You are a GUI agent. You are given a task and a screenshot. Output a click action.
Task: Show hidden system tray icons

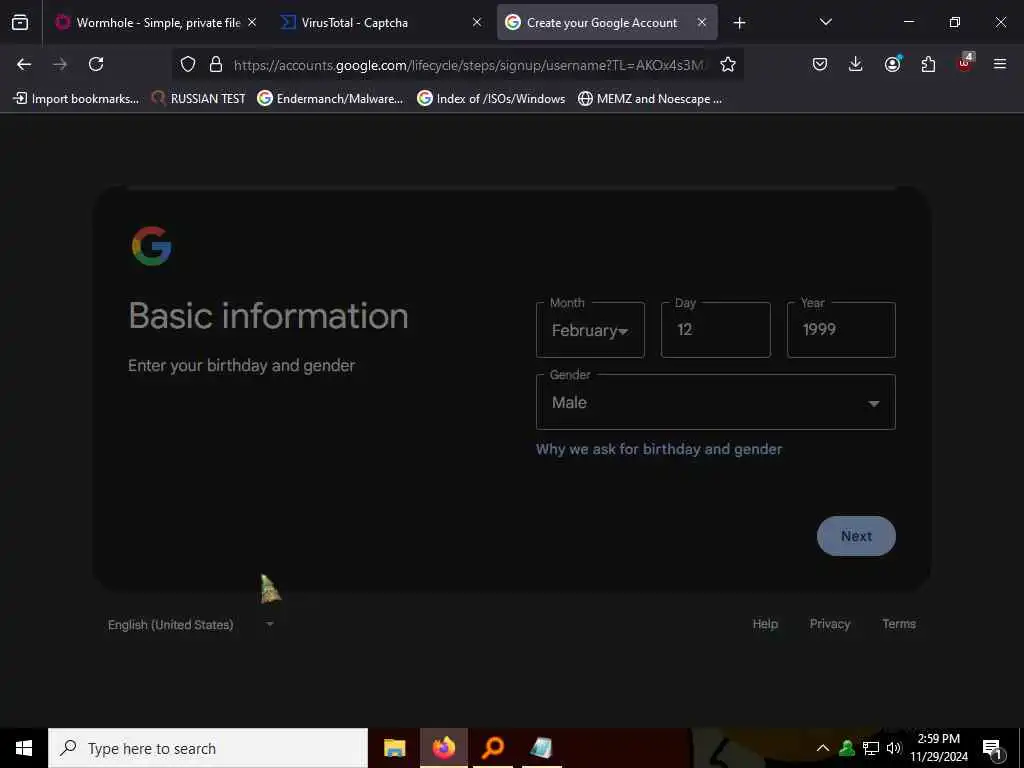click(823, 748)
